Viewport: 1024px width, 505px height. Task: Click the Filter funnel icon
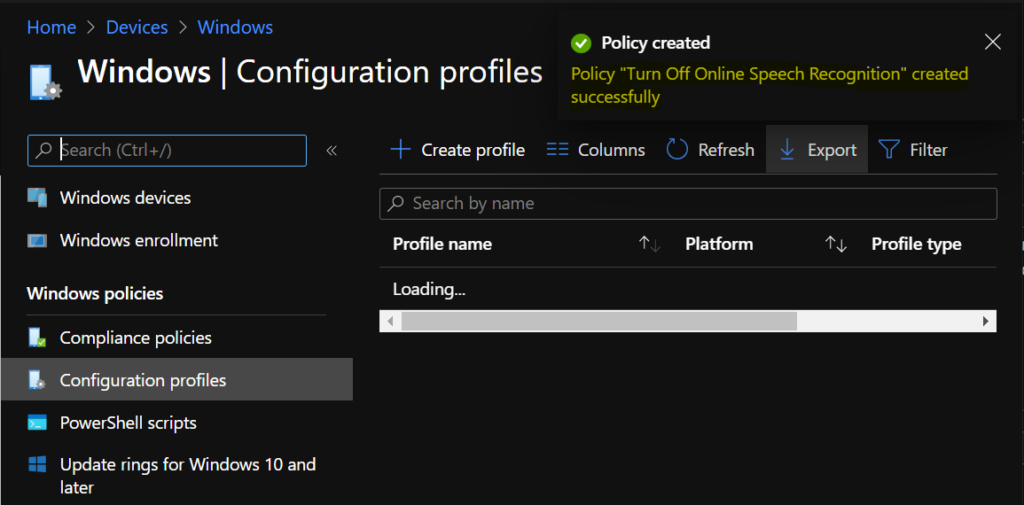click(x=889, y=150)
